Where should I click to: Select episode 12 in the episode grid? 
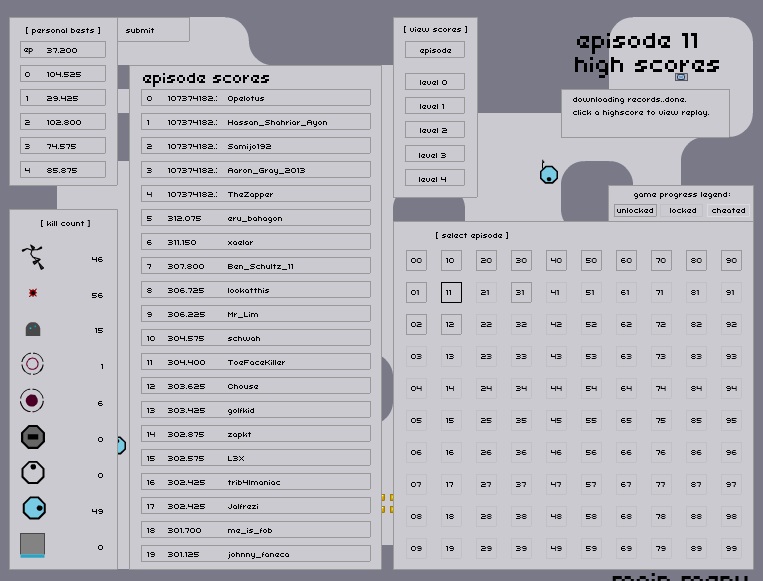click(x=450, y=324)
